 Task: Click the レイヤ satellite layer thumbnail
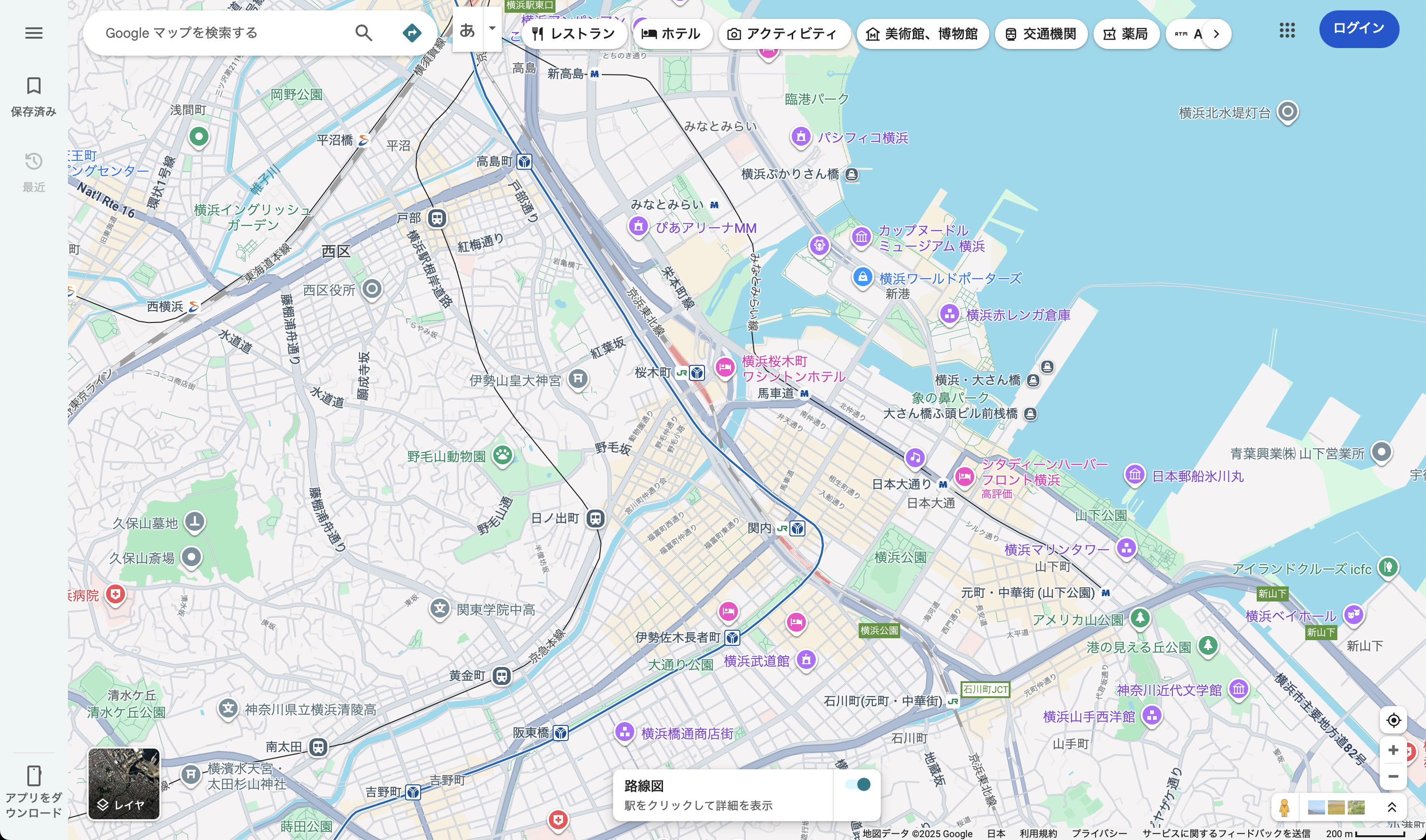(124, 783)
